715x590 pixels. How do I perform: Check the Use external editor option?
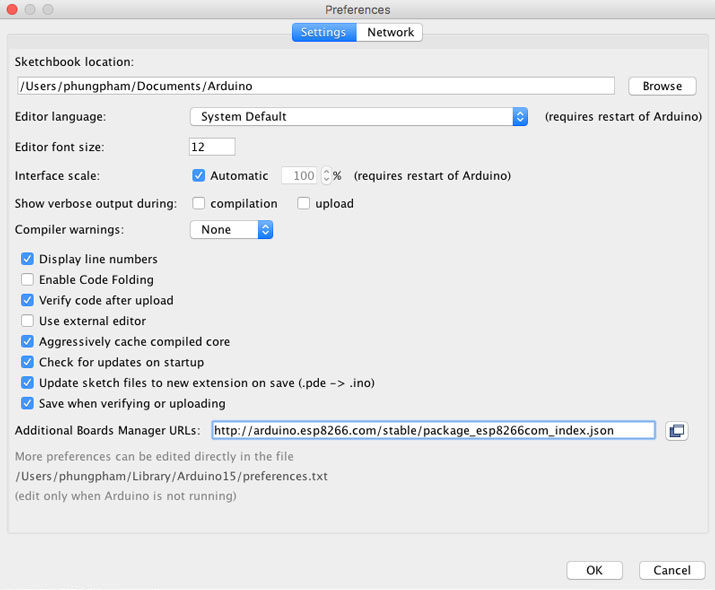(28, 321)
